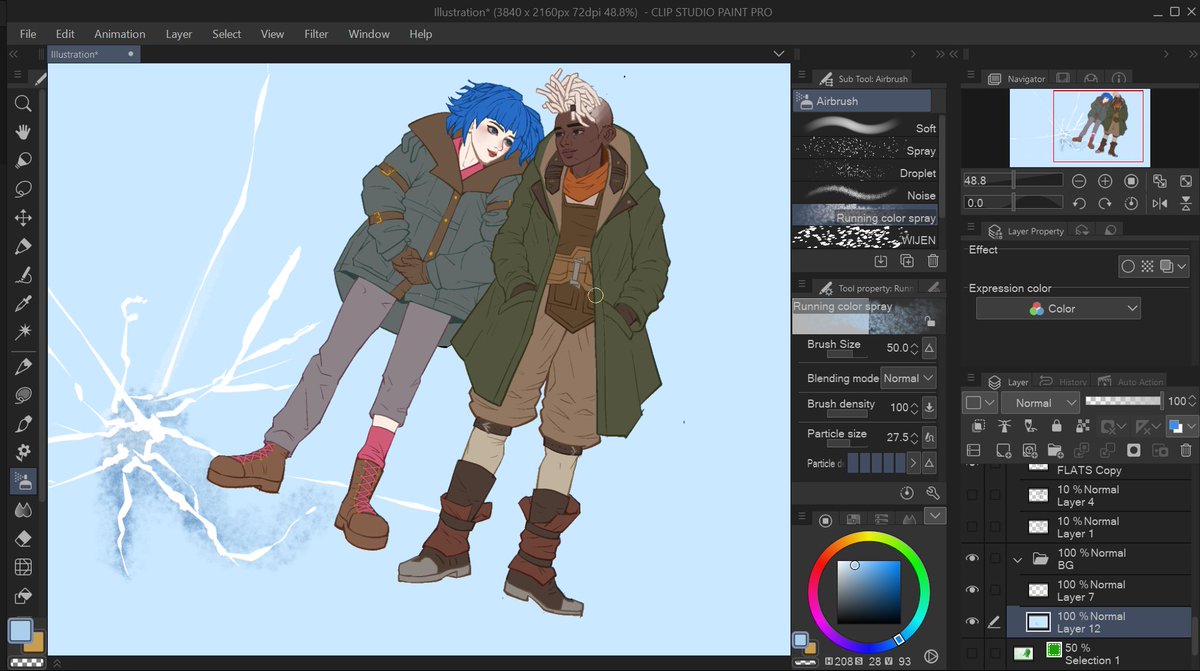This screenshot has height=671, width=1200.
Task: Hide the BG folder
Action: click(971, 558)
